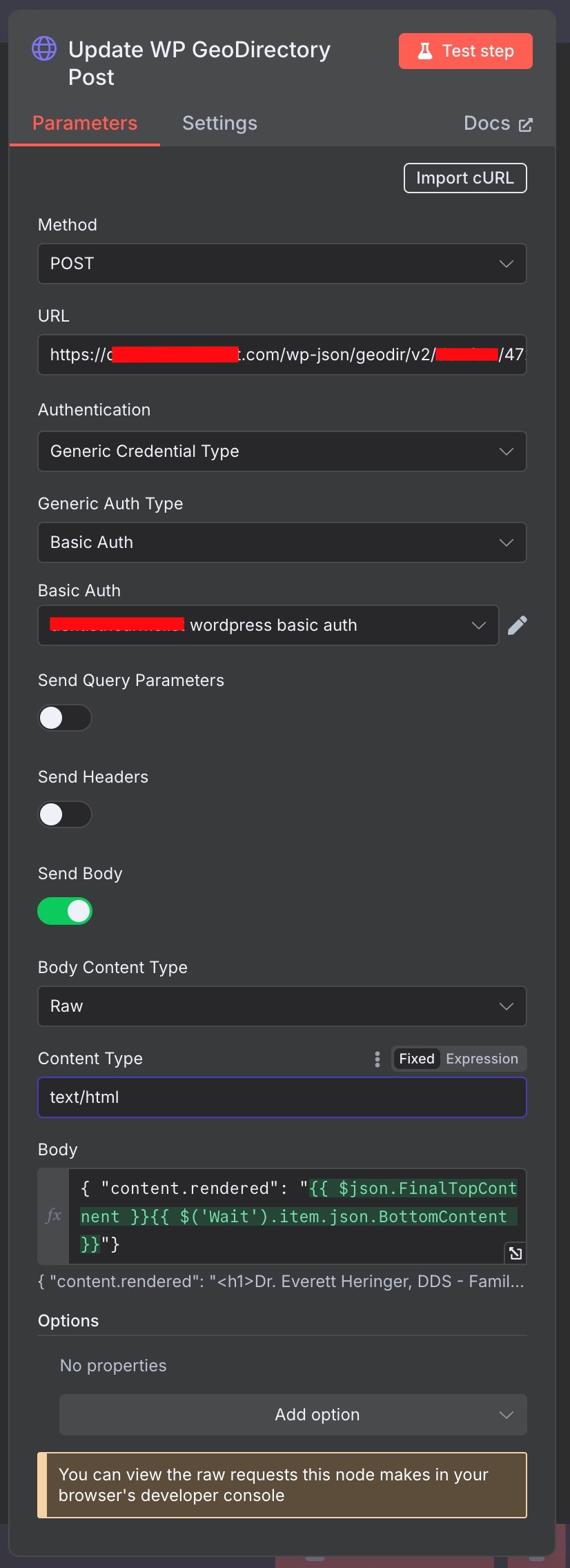570x1568 pixels.
Task: Disable the Send Body toggle
Action: 65,911
